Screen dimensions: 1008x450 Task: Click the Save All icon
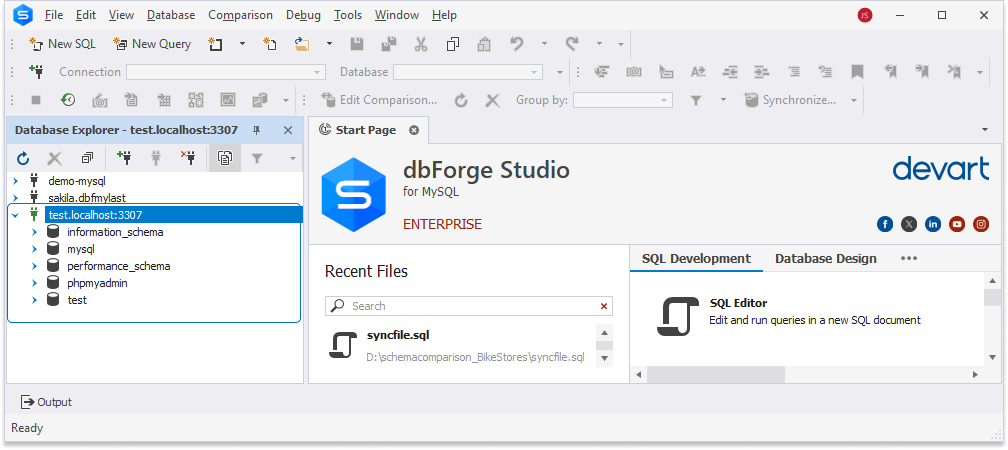click(388, 44)
